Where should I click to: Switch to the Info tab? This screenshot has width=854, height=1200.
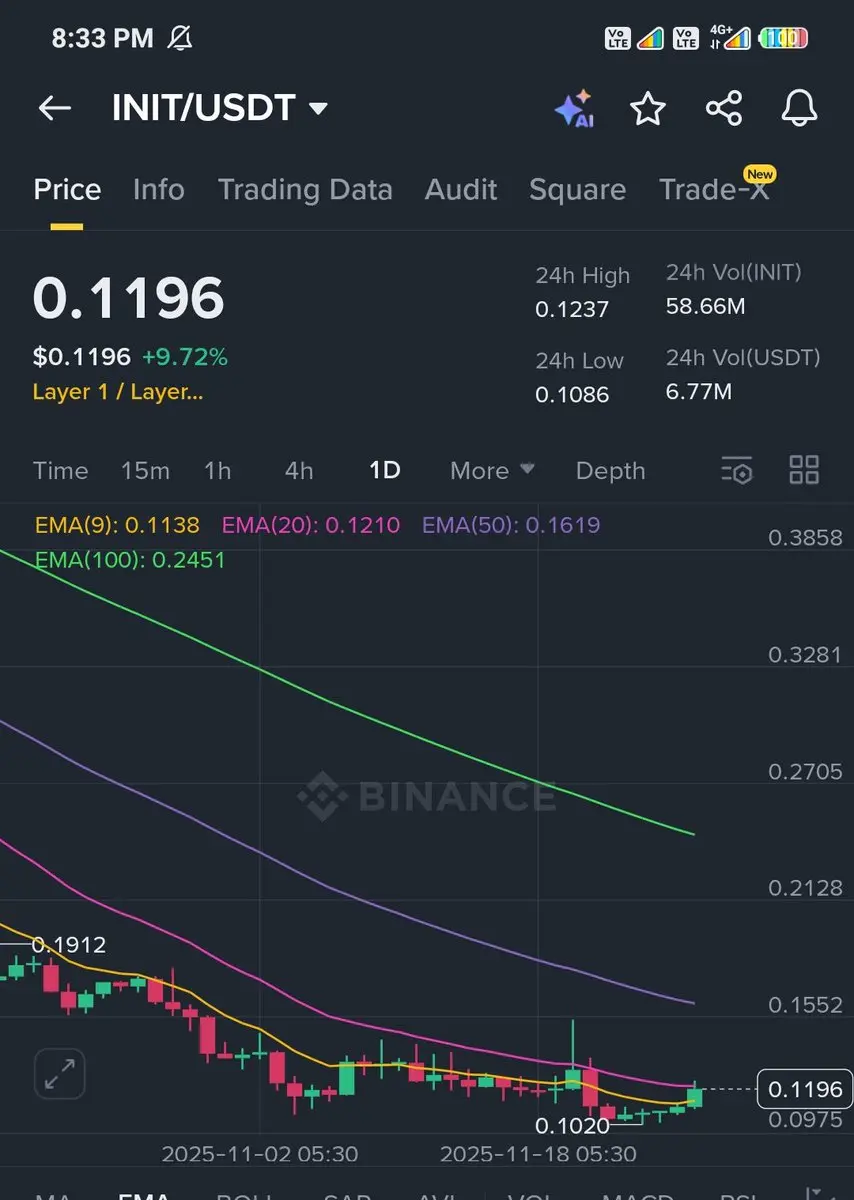click(x=158, y=190)
